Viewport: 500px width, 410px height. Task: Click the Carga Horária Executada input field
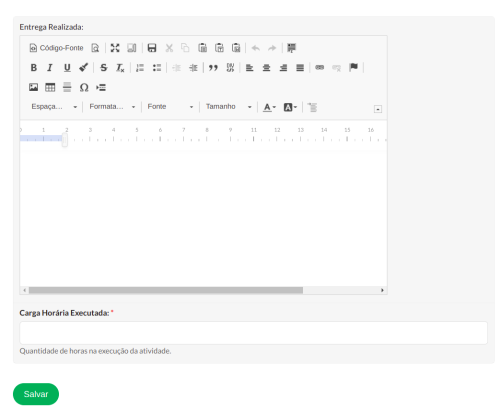pos(253,333)
